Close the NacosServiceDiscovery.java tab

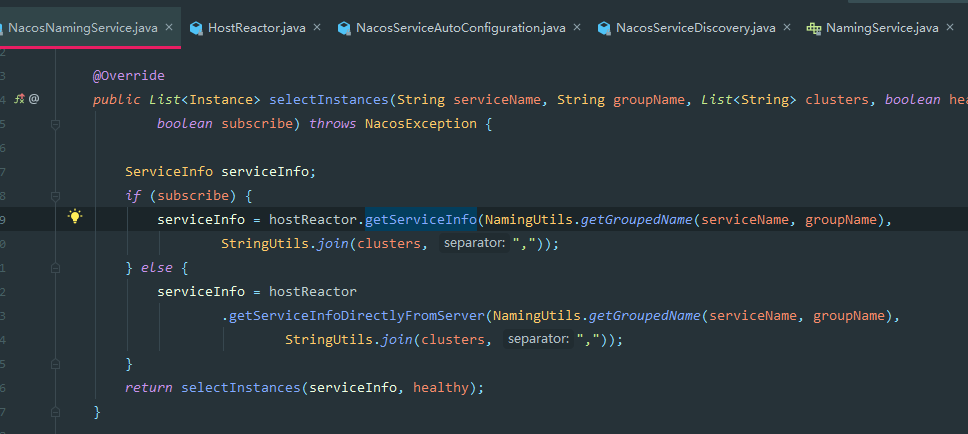coord(786,27)
